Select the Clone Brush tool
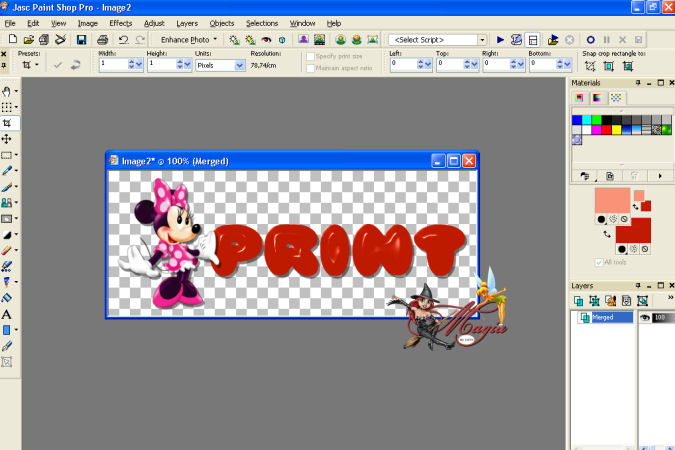Screen dimensions: 675x450 6,203
